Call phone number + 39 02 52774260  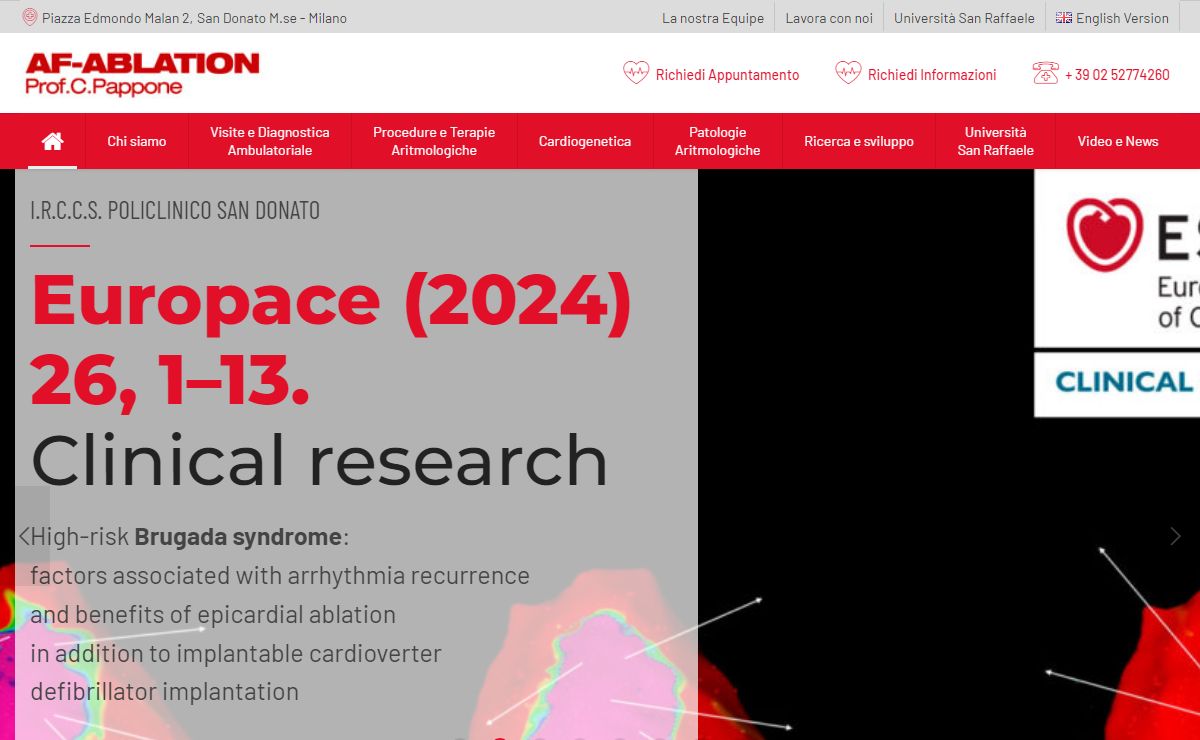[1117, 74]
